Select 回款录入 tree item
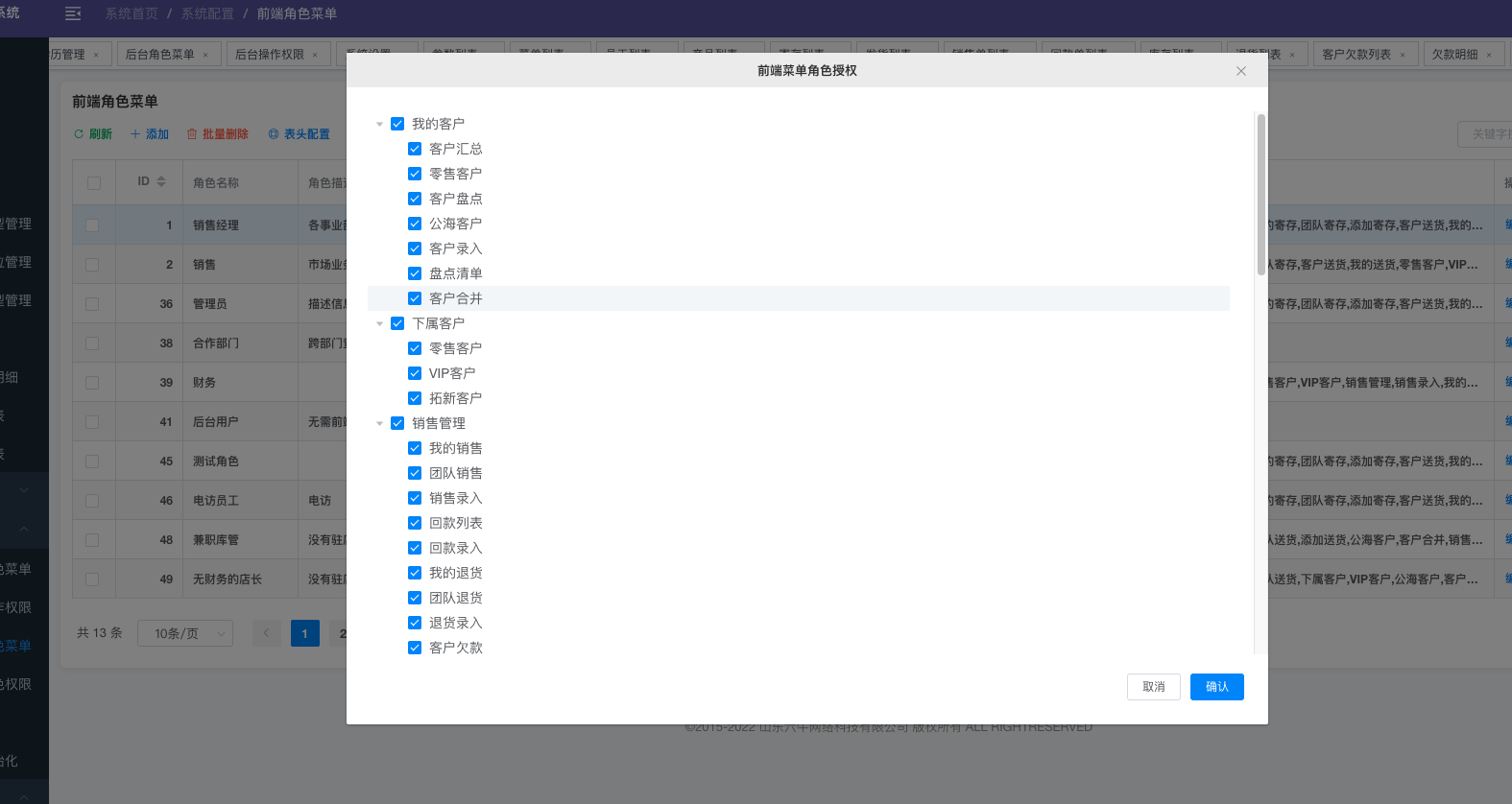This screenshot has height=804, width=1512. pyautogui.click(x=456, y=548)
